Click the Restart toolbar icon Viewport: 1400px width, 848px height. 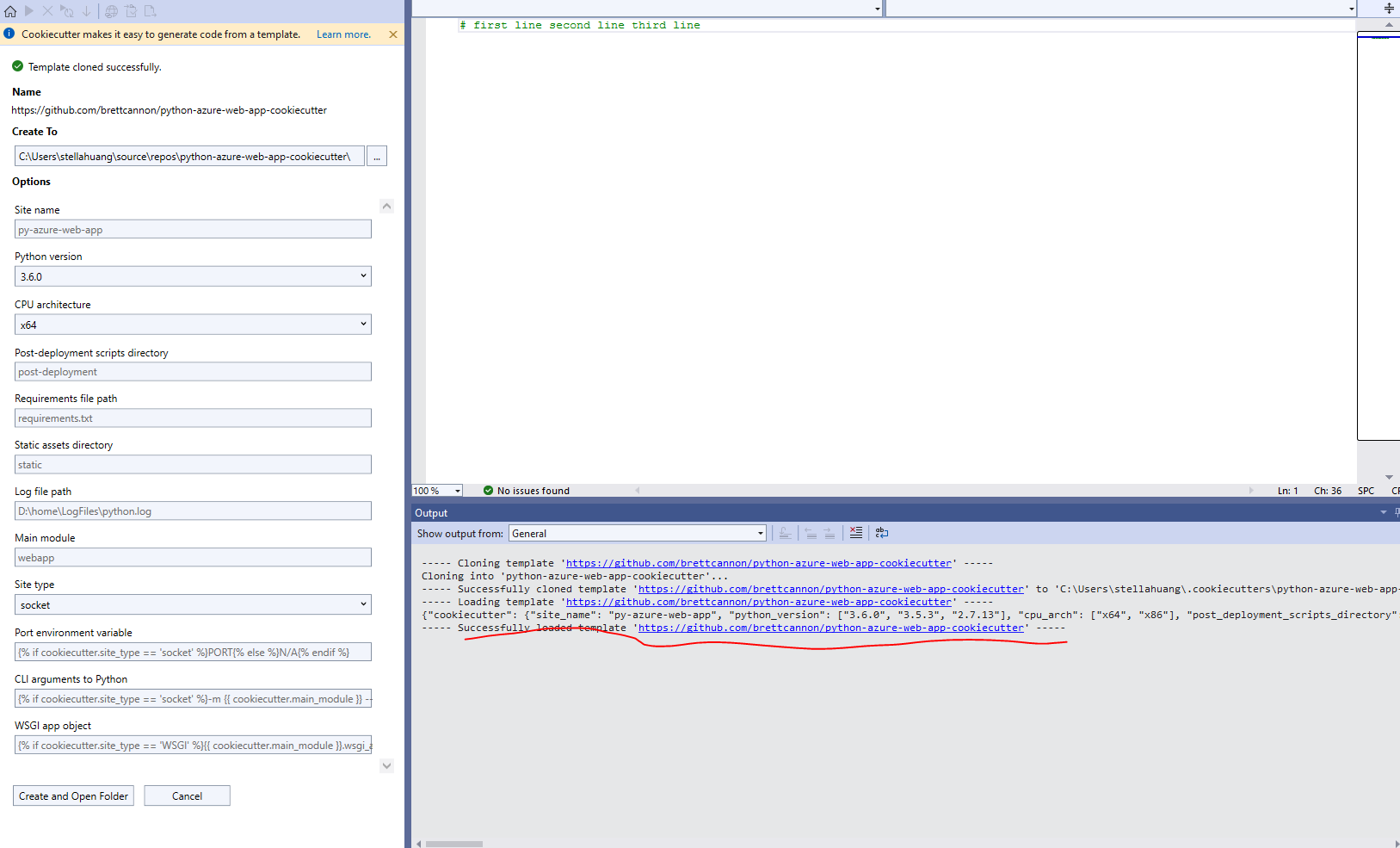click(x=67, y=10)
